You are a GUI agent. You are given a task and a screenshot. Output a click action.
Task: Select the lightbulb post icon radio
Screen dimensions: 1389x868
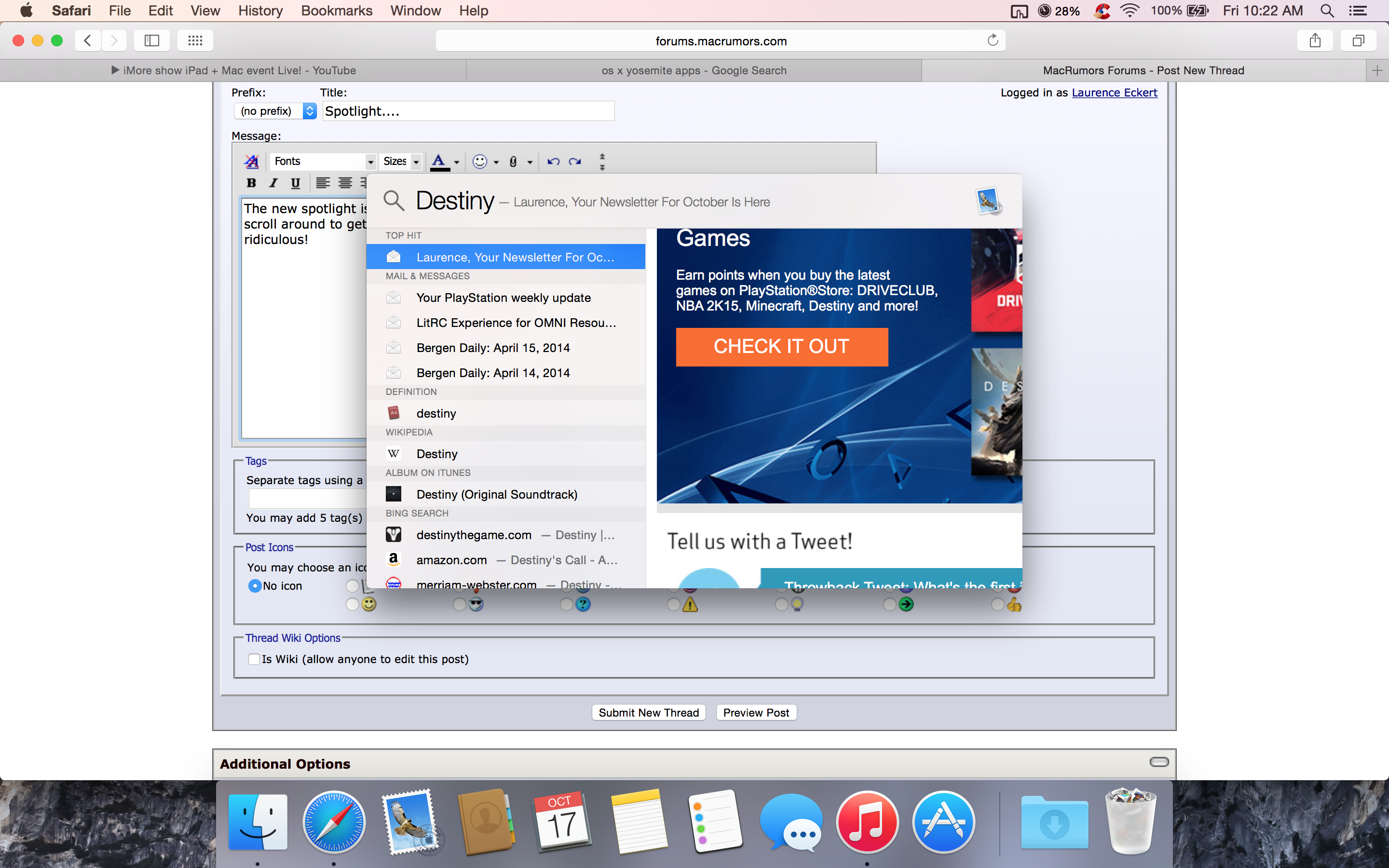pos(781,605)
